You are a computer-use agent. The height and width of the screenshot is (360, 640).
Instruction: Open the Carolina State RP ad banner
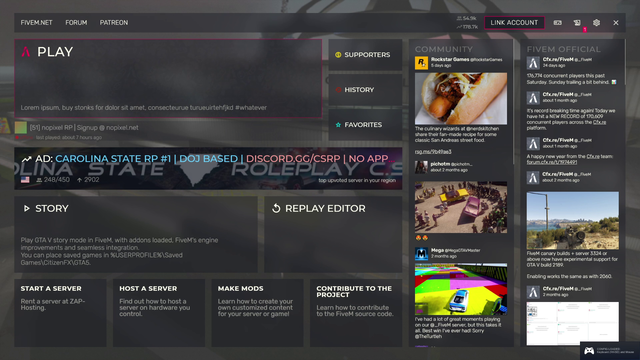coord(208,169)
